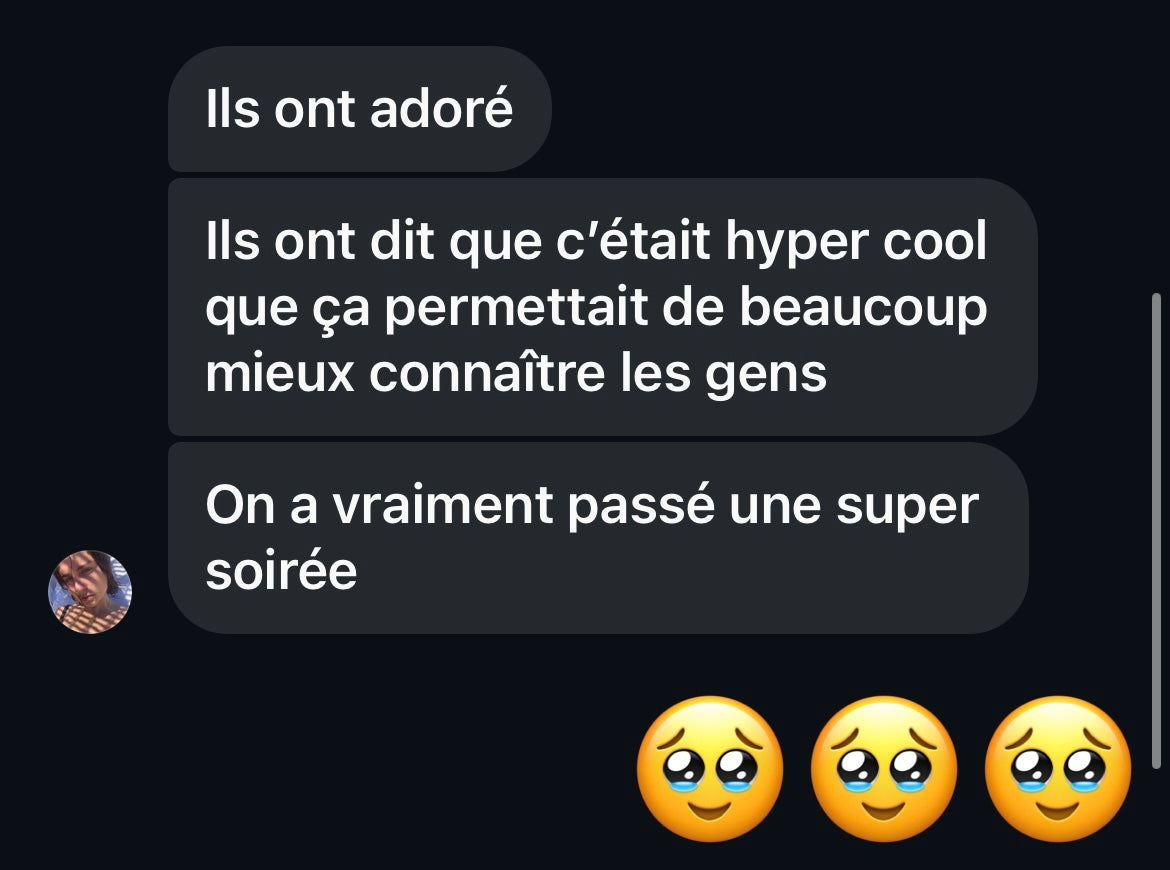Click the last pleading face emoji
This screenshot has height=870, width=1170.
(x=1058, y=769)
